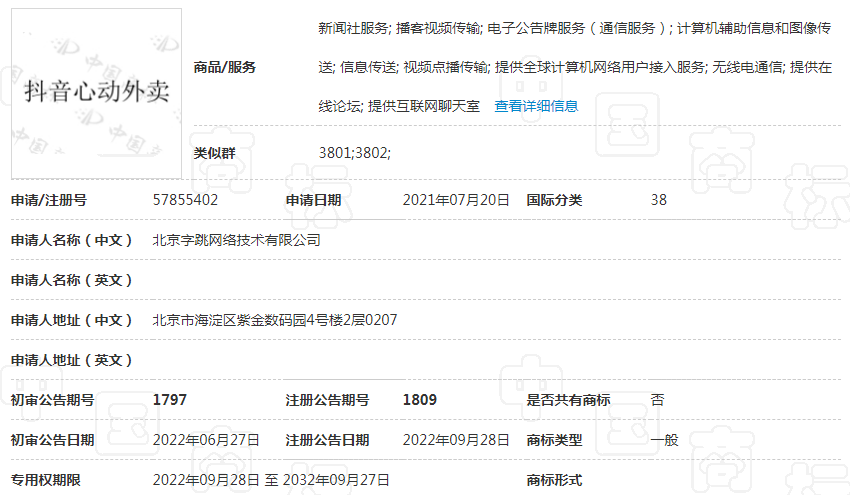Image resolution: width=850 pixels, height=495 pixels.
Task: Click the 申请人名称（英文） label
Action: 72,280
